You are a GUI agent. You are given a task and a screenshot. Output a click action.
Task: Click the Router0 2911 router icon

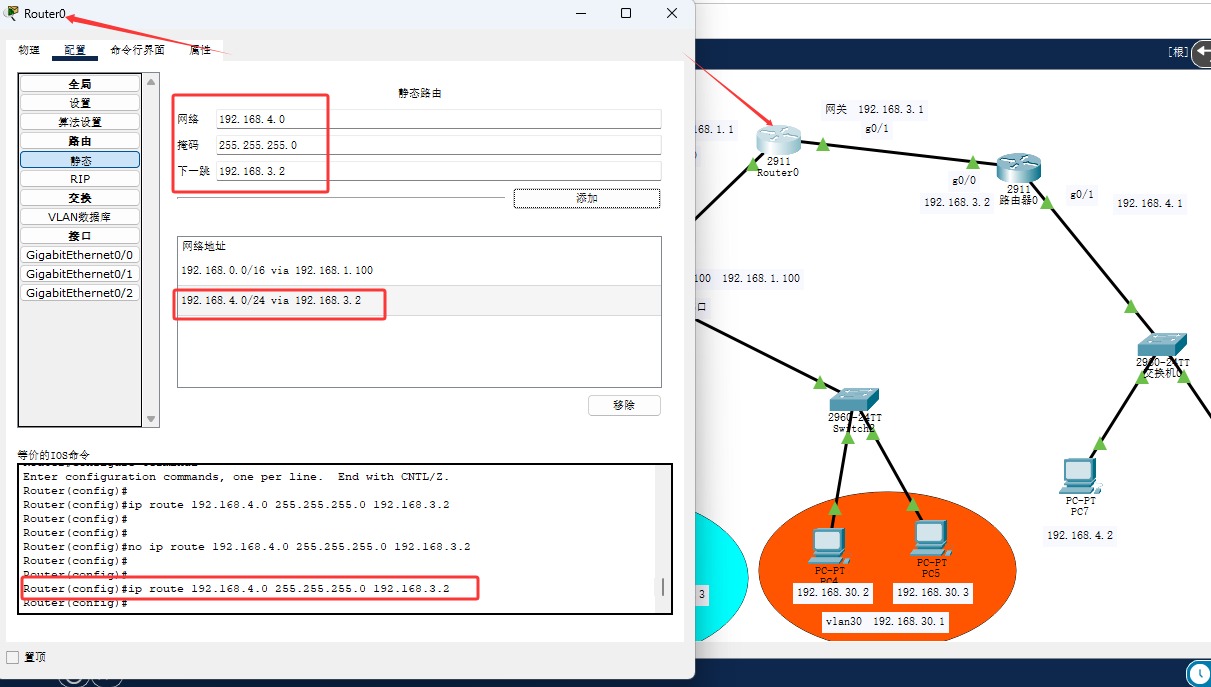pos(778,141)
